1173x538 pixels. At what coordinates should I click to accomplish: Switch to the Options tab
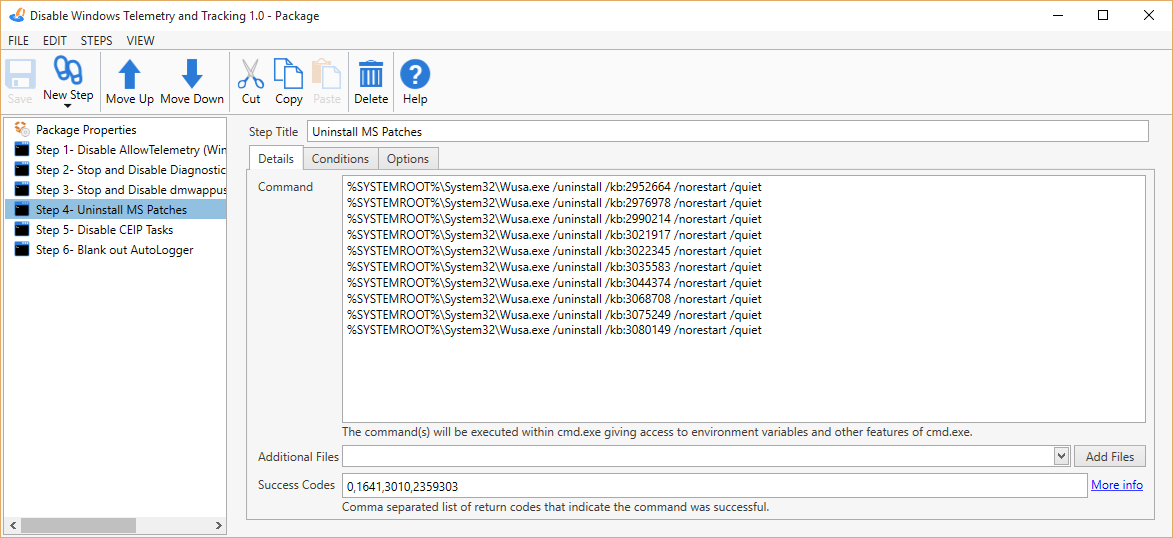[408, 159]
